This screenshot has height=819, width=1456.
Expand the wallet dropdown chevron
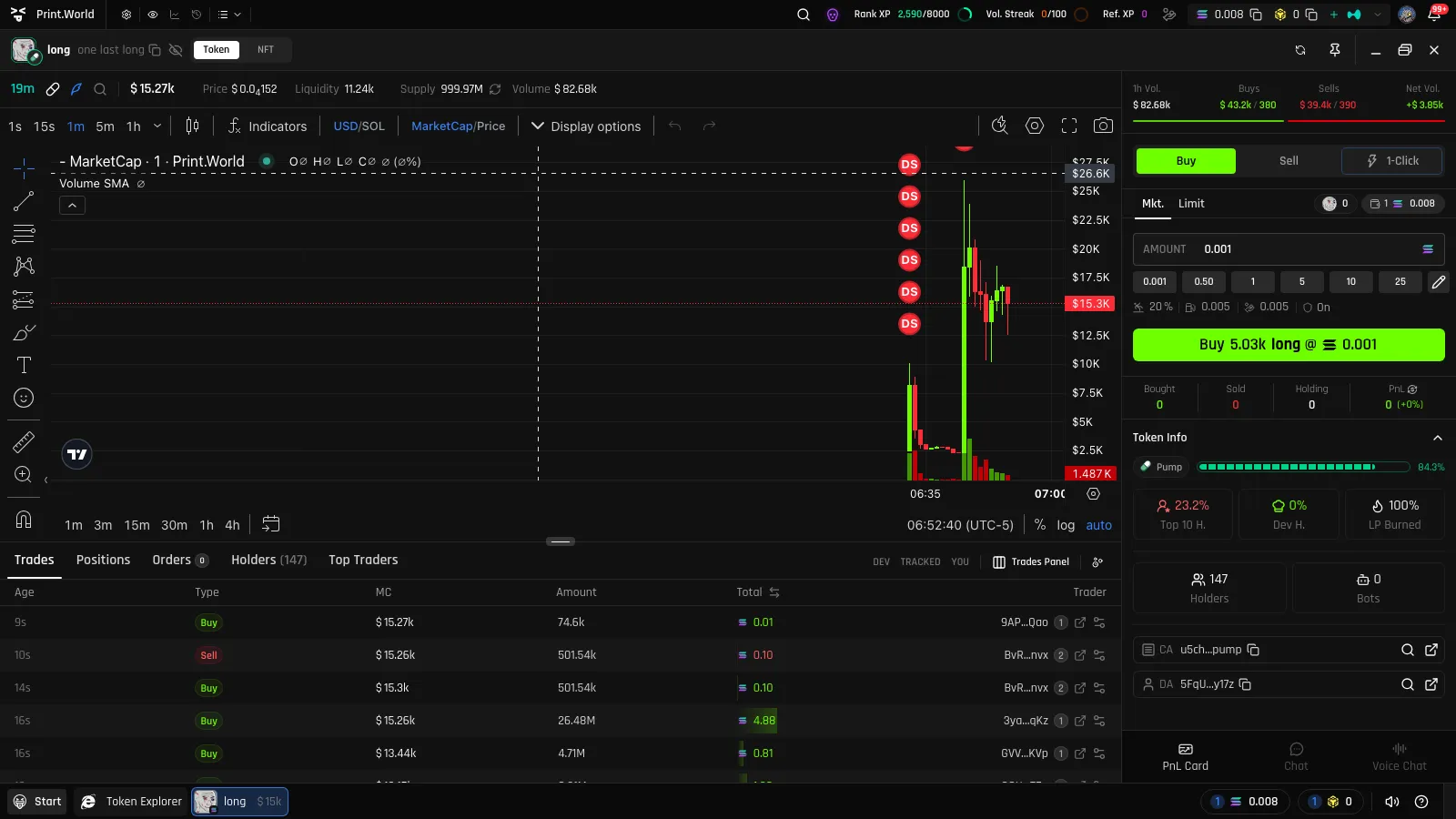[x=1379, y=15]
